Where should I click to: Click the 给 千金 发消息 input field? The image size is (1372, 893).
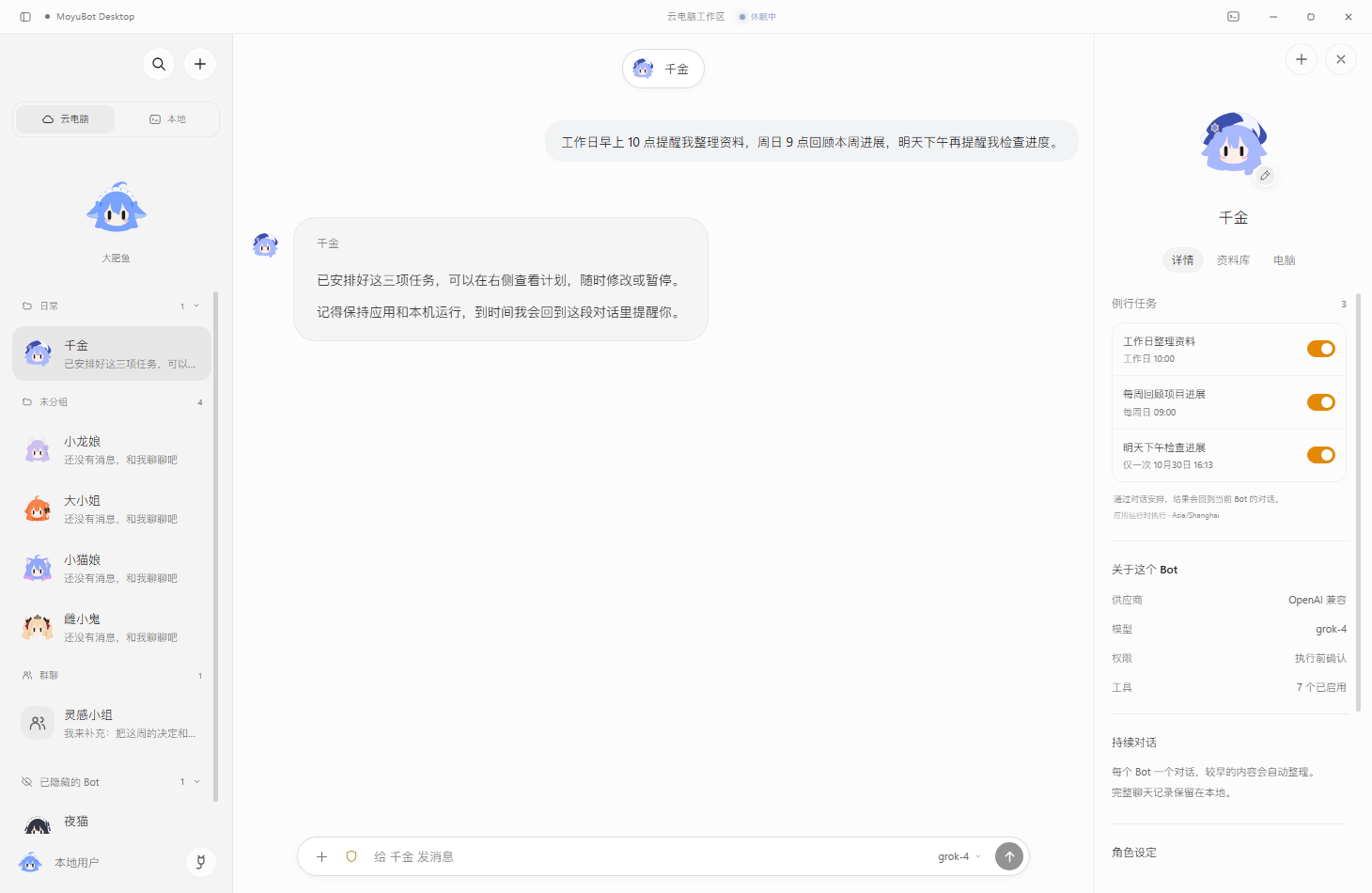tap(648, 856)
